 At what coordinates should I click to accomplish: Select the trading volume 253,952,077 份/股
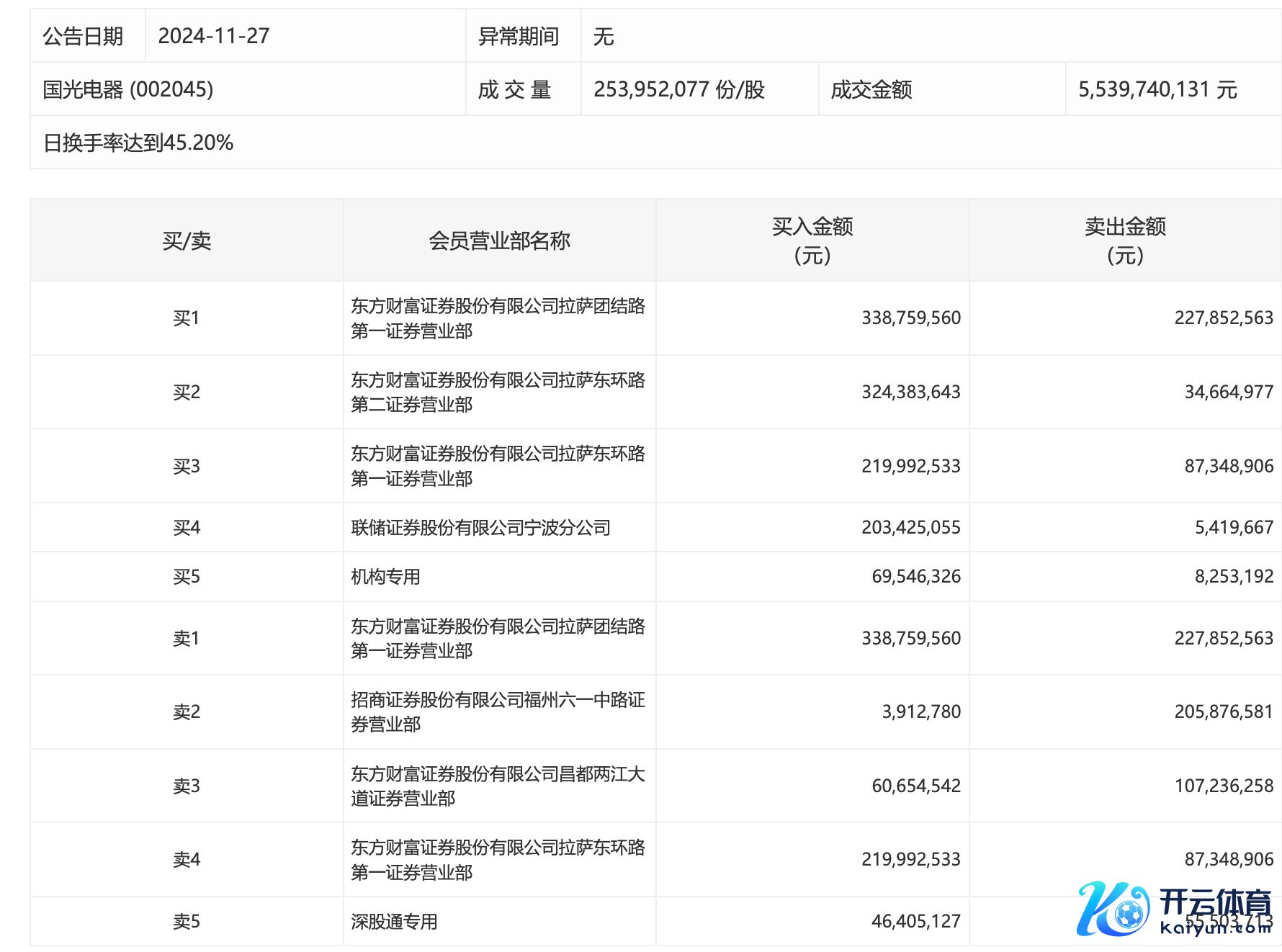[678, 89]
